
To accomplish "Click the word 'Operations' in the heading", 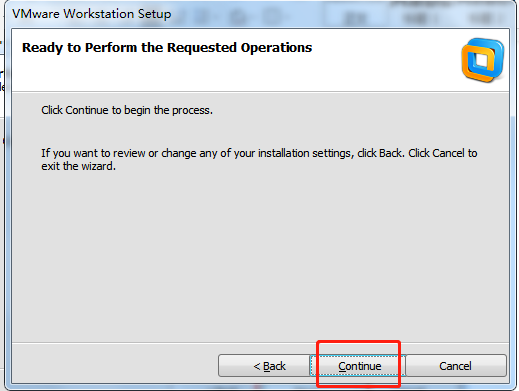I will click(276, 48).
